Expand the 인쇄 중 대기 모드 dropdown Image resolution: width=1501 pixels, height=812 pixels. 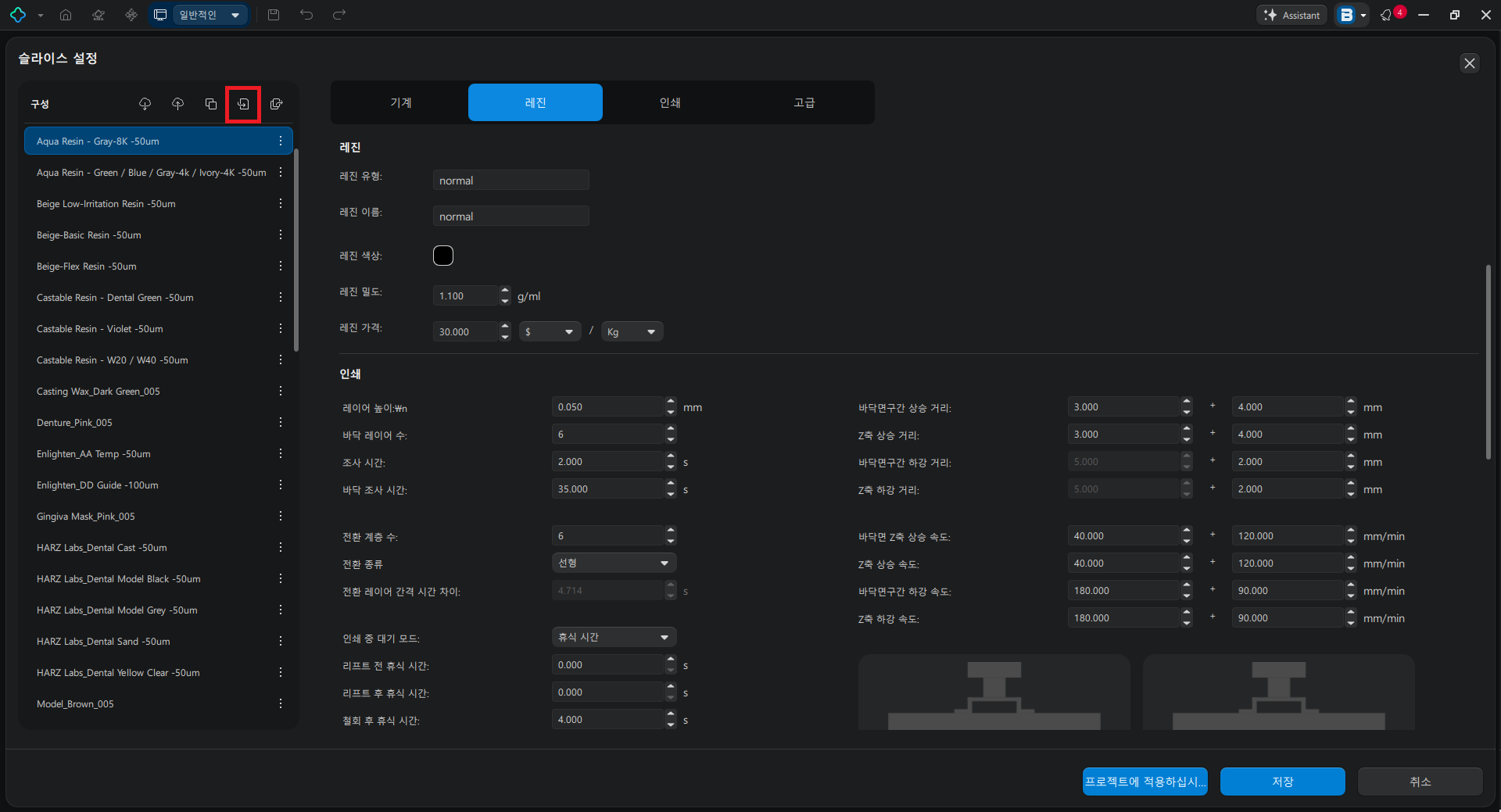point(614,638)
